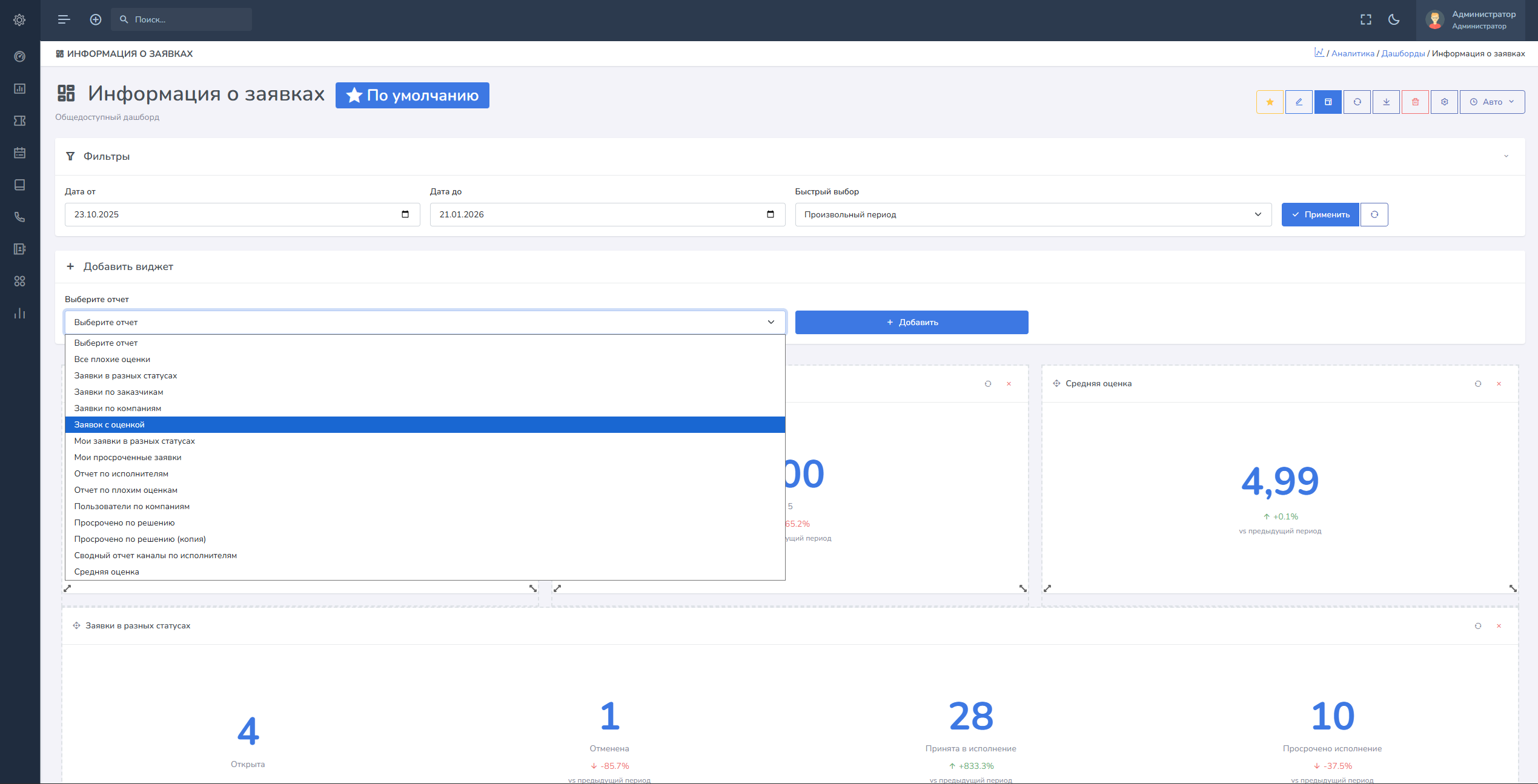Viewport: 1538px width, 784px height.
Task: Click the pencil edit dashboard icon
Action: [x=1299, y=102]
